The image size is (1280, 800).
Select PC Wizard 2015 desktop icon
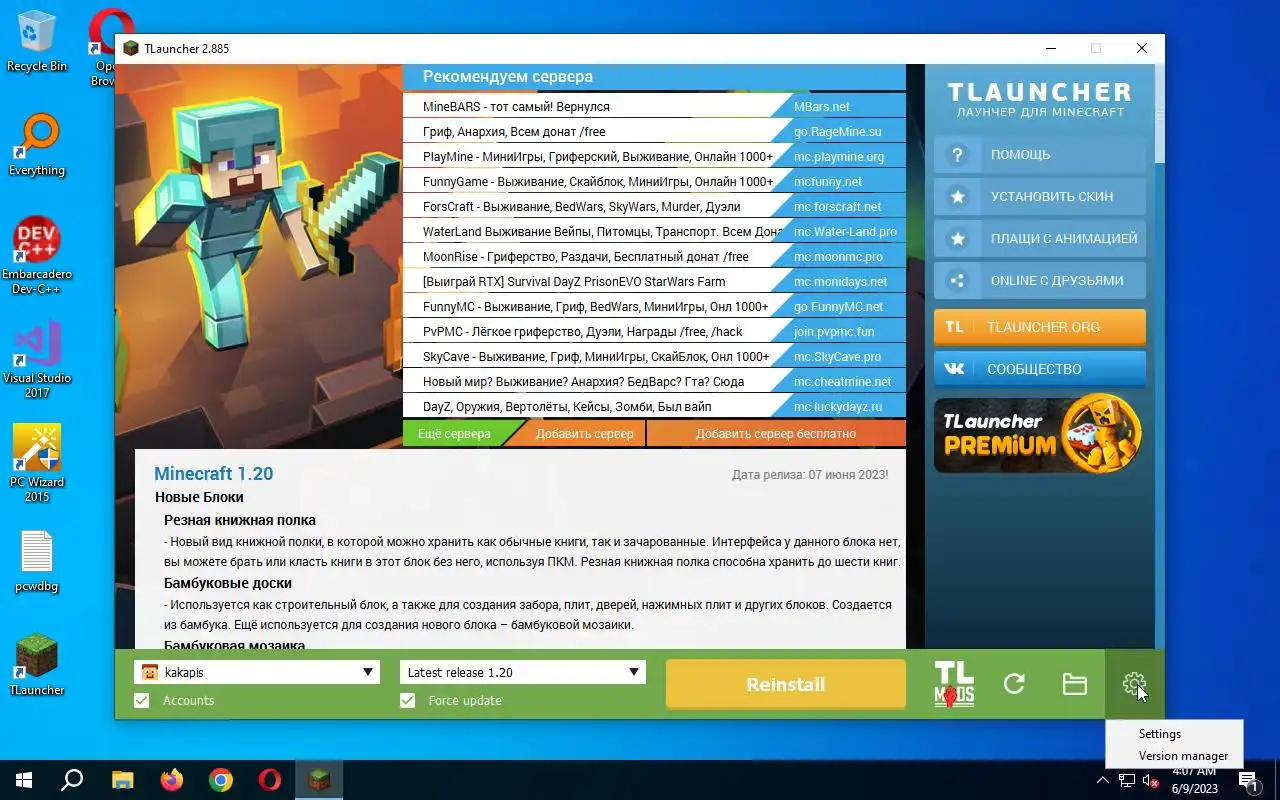[x=37, y=463]
